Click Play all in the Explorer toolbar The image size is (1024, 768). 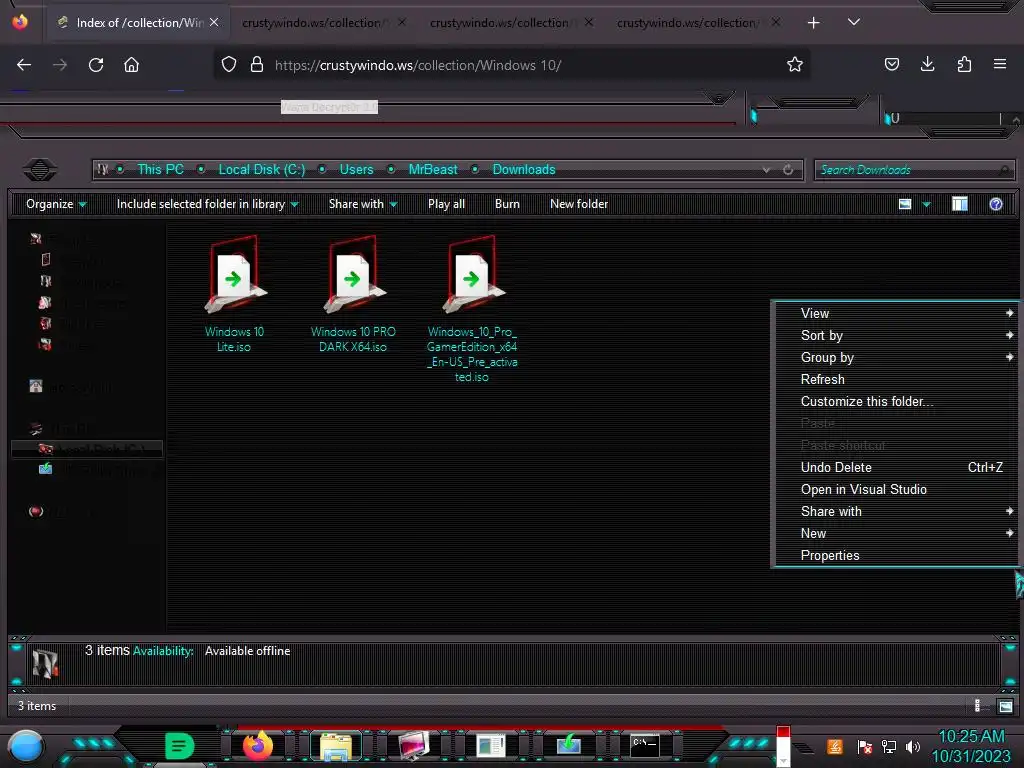(x=446, y=204)
